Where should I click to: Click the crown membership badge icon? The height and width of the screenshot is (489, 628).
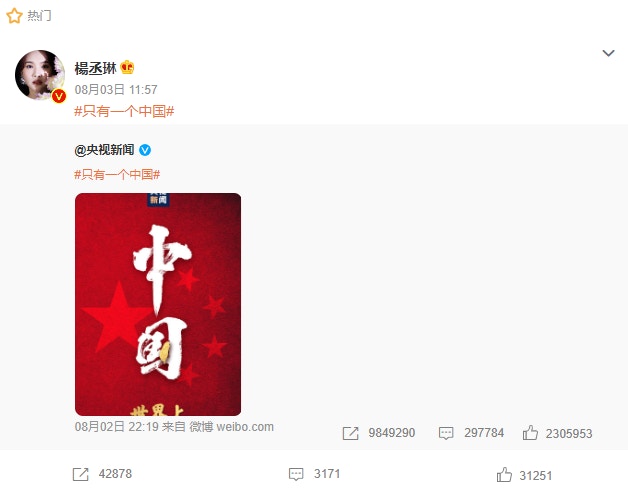(127, 67)
